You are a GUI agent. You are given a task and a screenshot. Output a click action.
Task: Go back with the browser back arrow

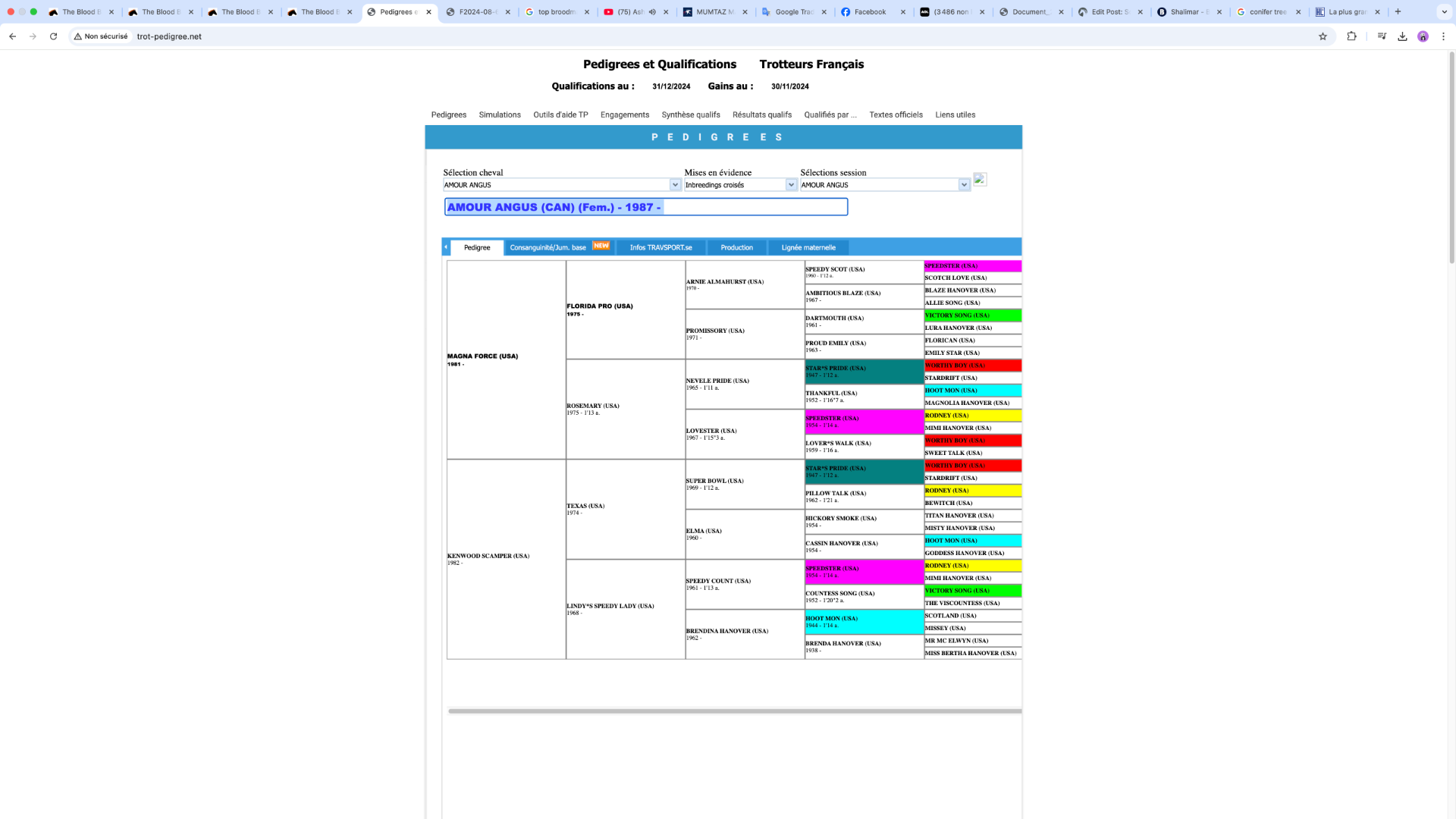[x=12, y=36]
